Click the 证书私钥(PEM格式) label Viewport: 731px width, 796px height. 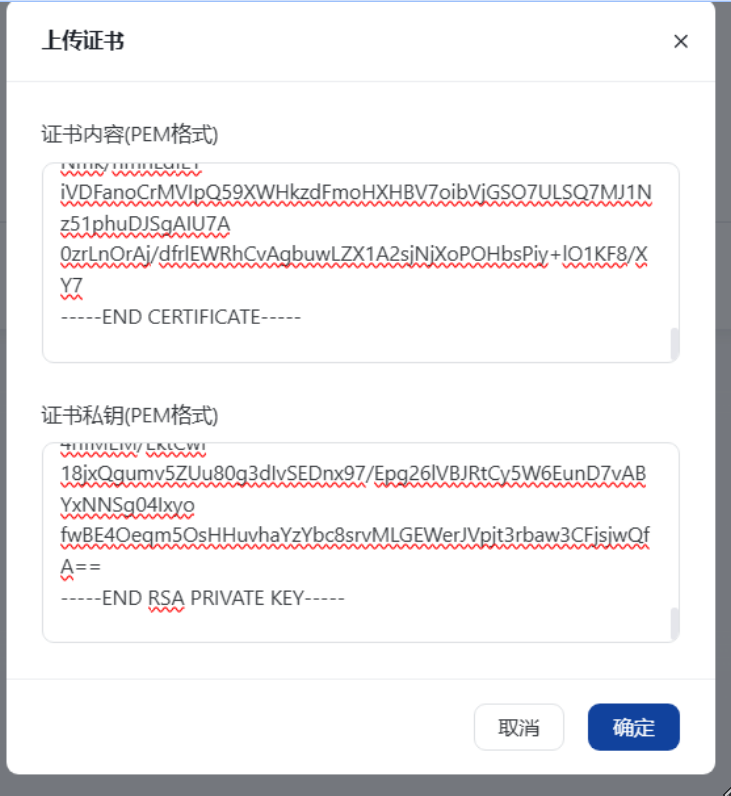130,415
